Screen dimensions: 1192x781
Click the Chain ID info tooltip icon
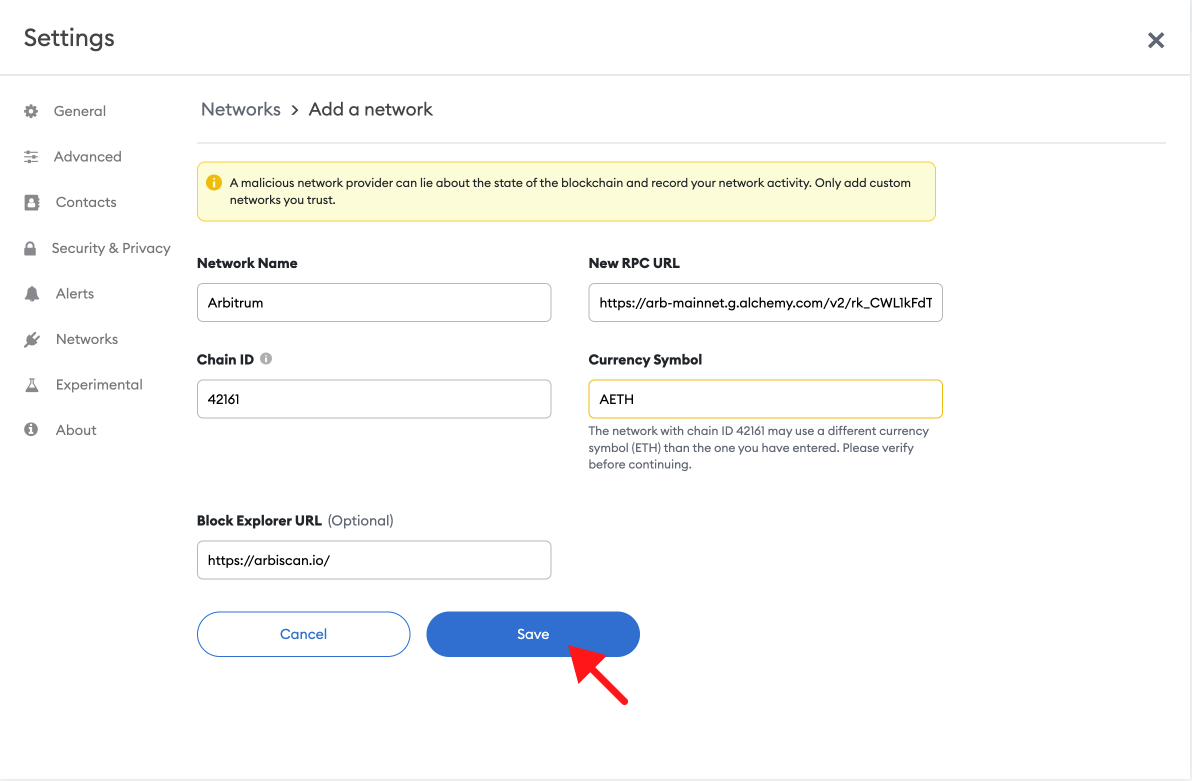(x=266, y=359)
